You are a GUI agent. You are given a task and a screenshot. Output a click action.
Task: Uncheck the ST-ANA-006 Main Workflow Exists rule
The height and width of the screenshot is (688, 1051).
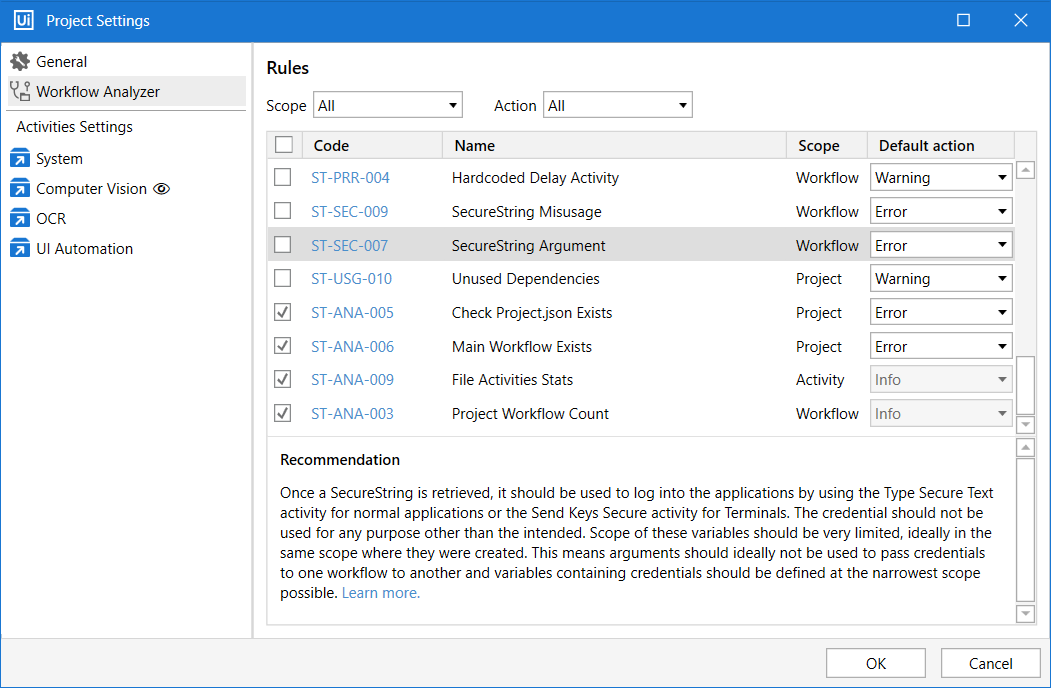tap(283, 346)
